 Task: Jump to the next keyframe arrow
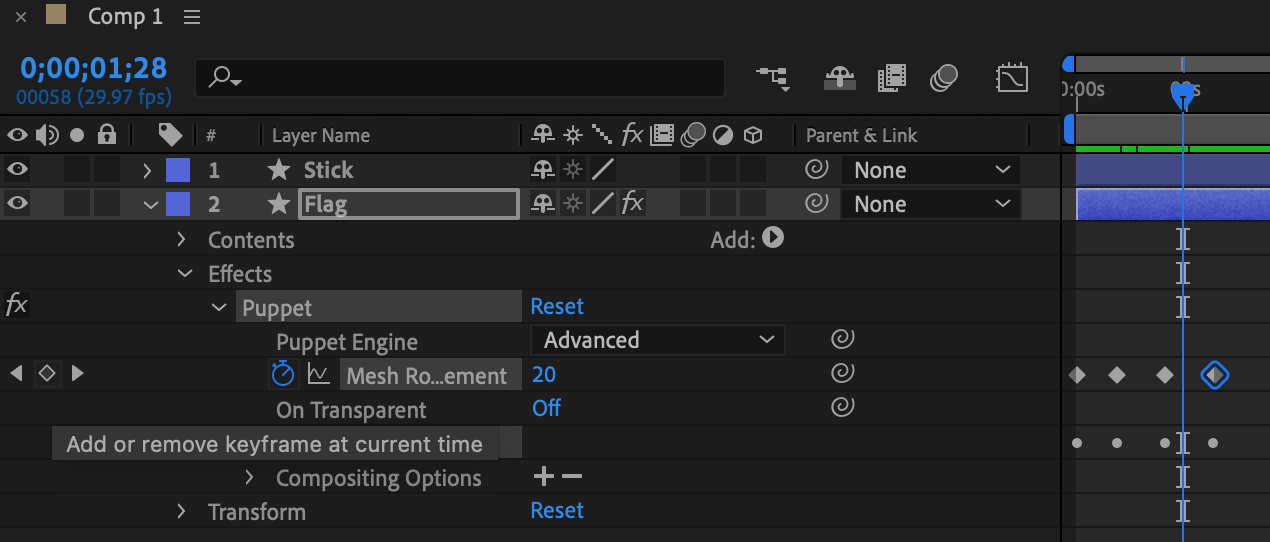point(77,374)
